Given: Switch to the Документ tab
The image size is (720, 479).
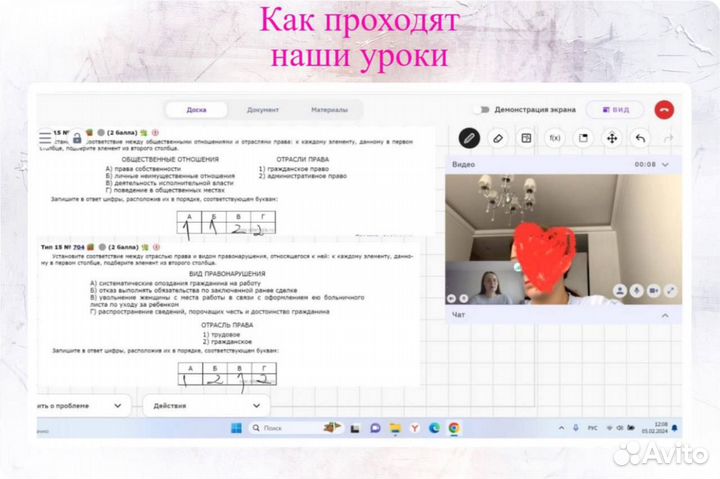Looking at the screenshot, I should pyautogui.click(x=263, y=110).
